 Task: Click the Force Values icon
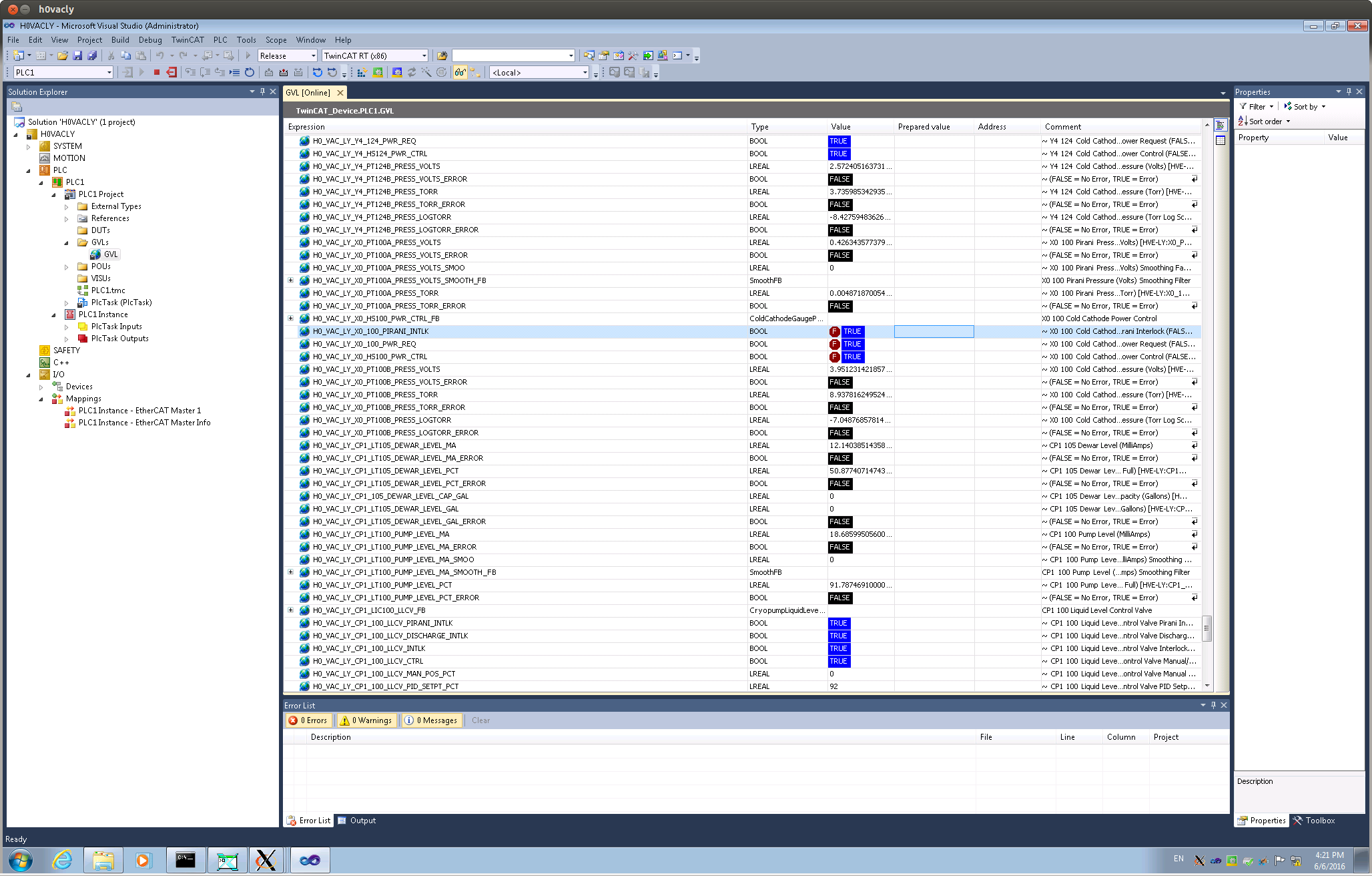(x=284, y=73)
